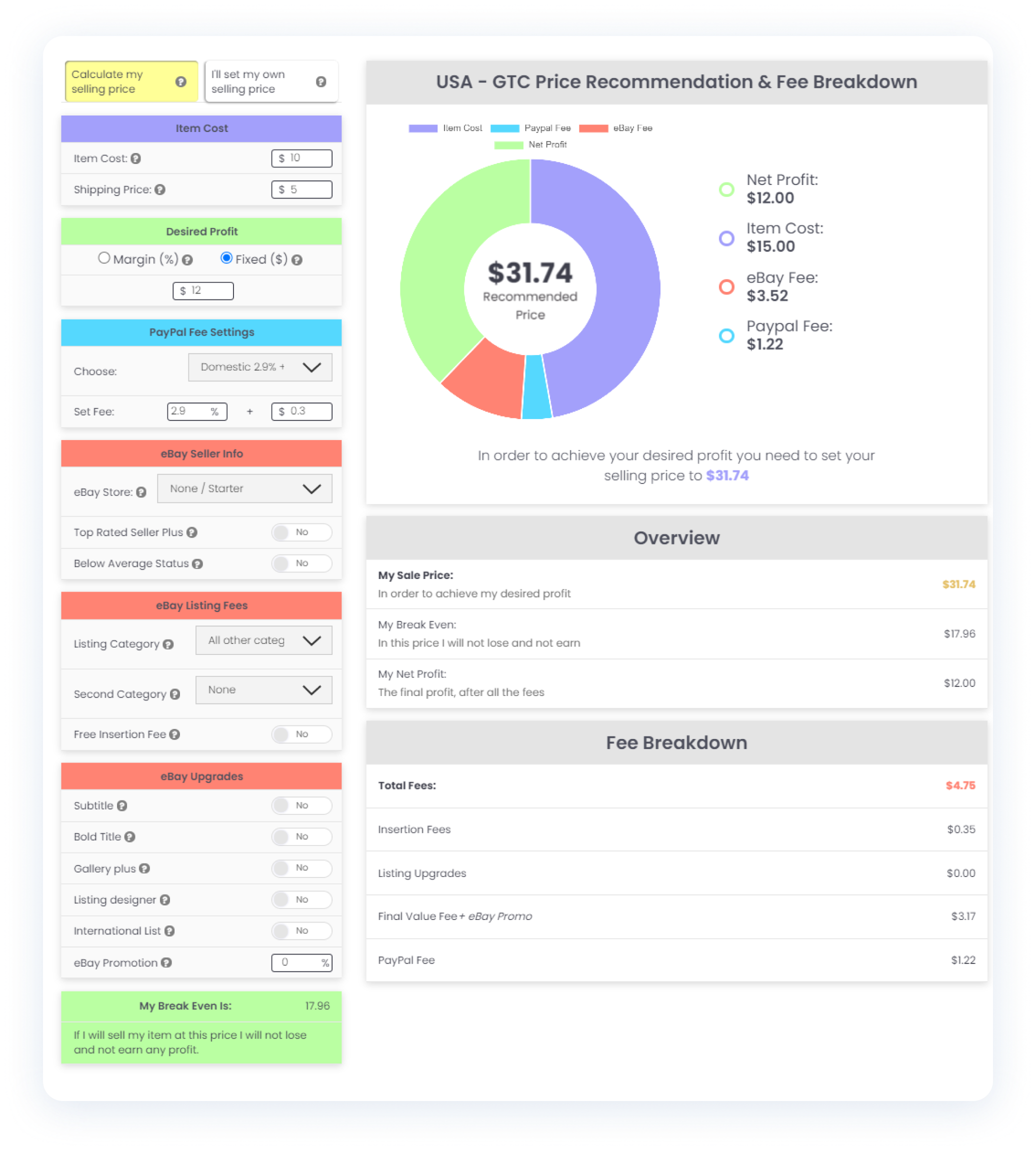The width and height of the screenshot is (1036, 1151).
Task: Click the International List help icon
Action: pyautogui.click(x=169, y=930)
